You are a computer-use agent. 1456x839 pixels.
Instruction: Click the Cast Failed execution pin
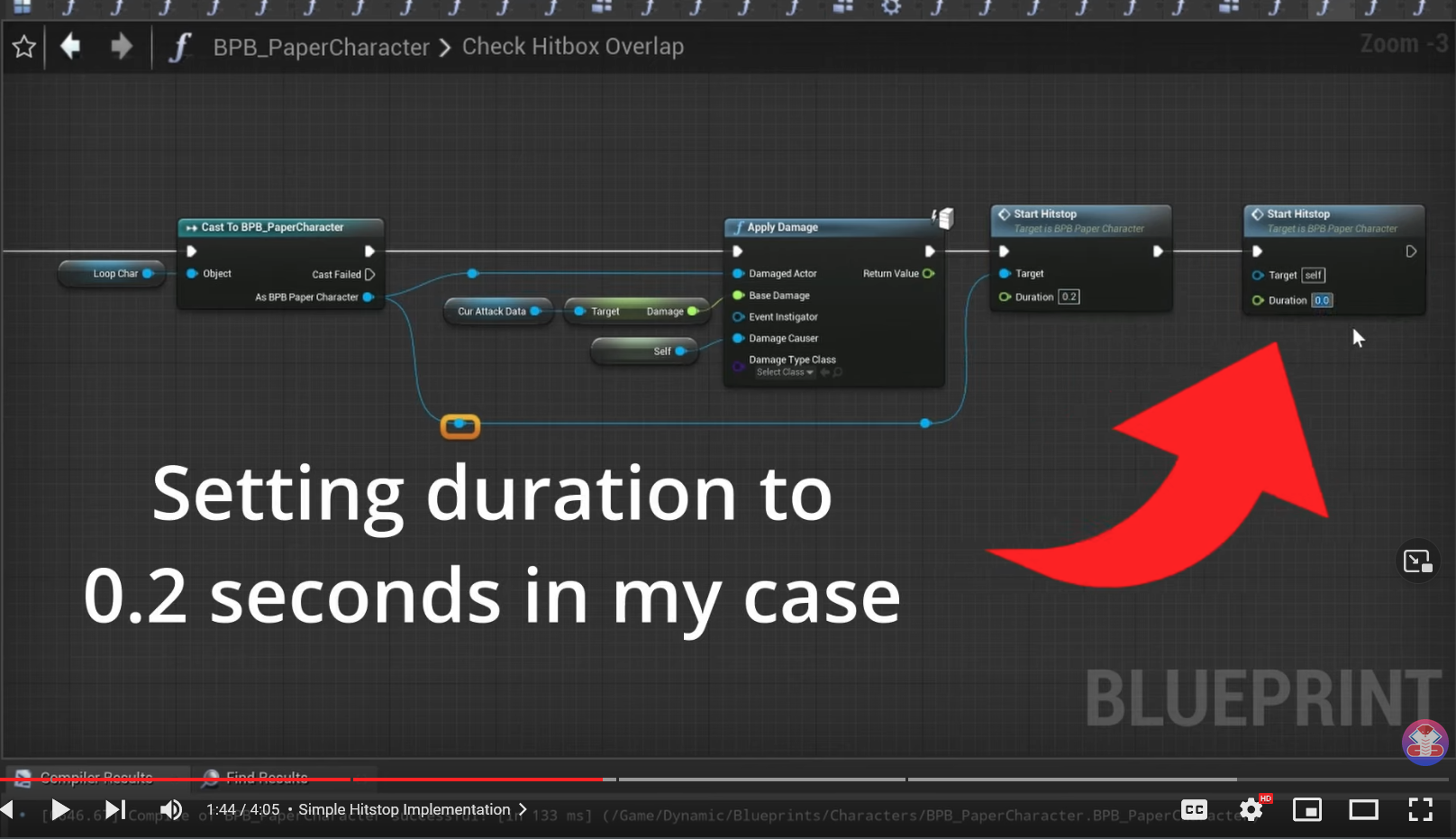point(369,274)
